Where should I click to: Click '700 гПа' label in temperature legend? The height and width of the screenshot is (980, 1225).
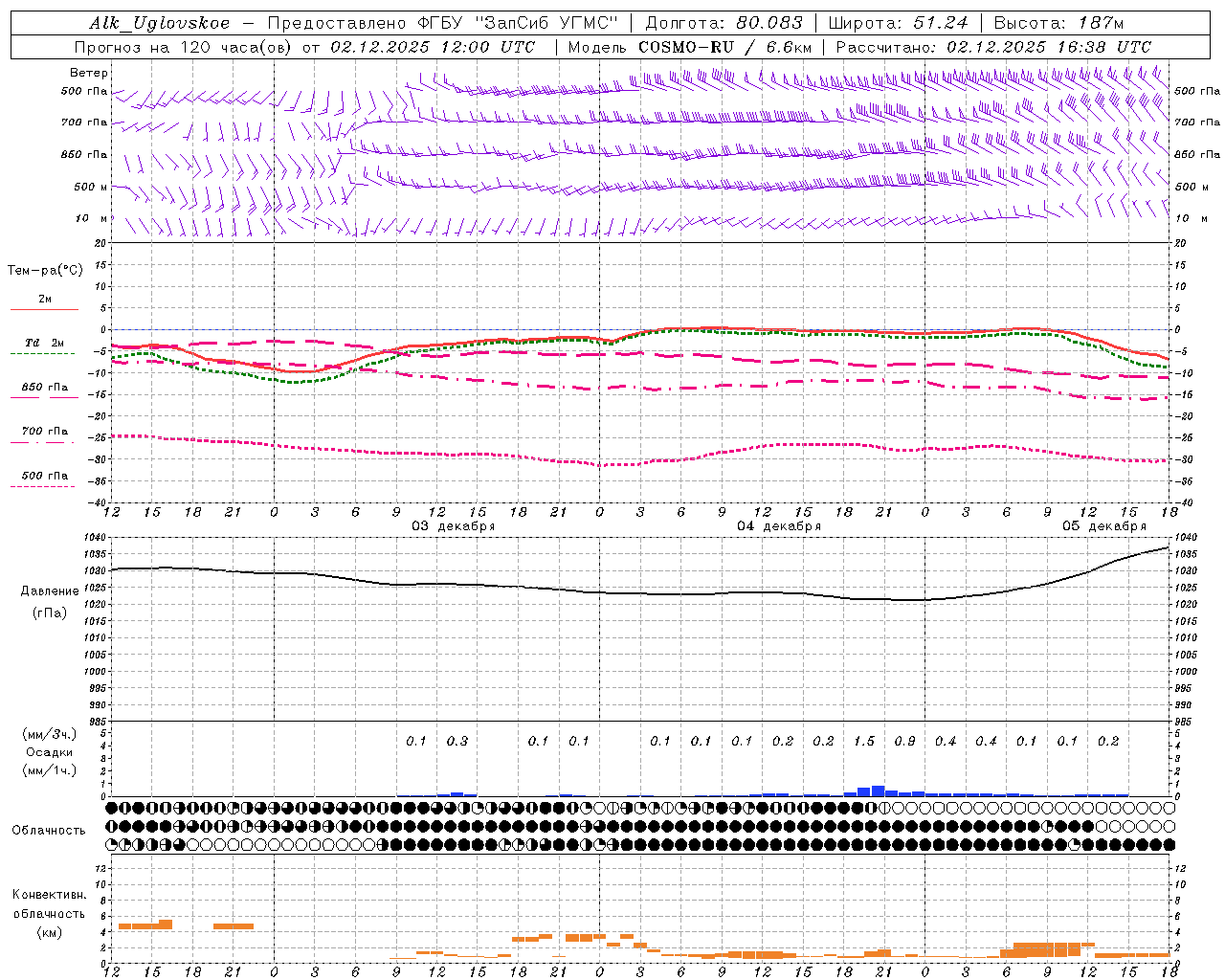(x=45, y=432)
